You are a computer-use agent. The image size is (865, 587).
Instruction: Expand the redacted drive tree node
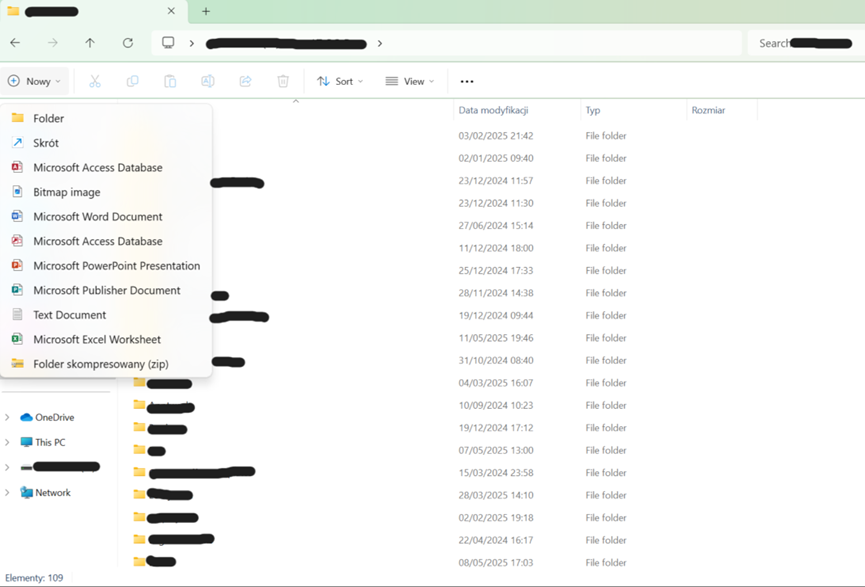click(x=7, y=467)
